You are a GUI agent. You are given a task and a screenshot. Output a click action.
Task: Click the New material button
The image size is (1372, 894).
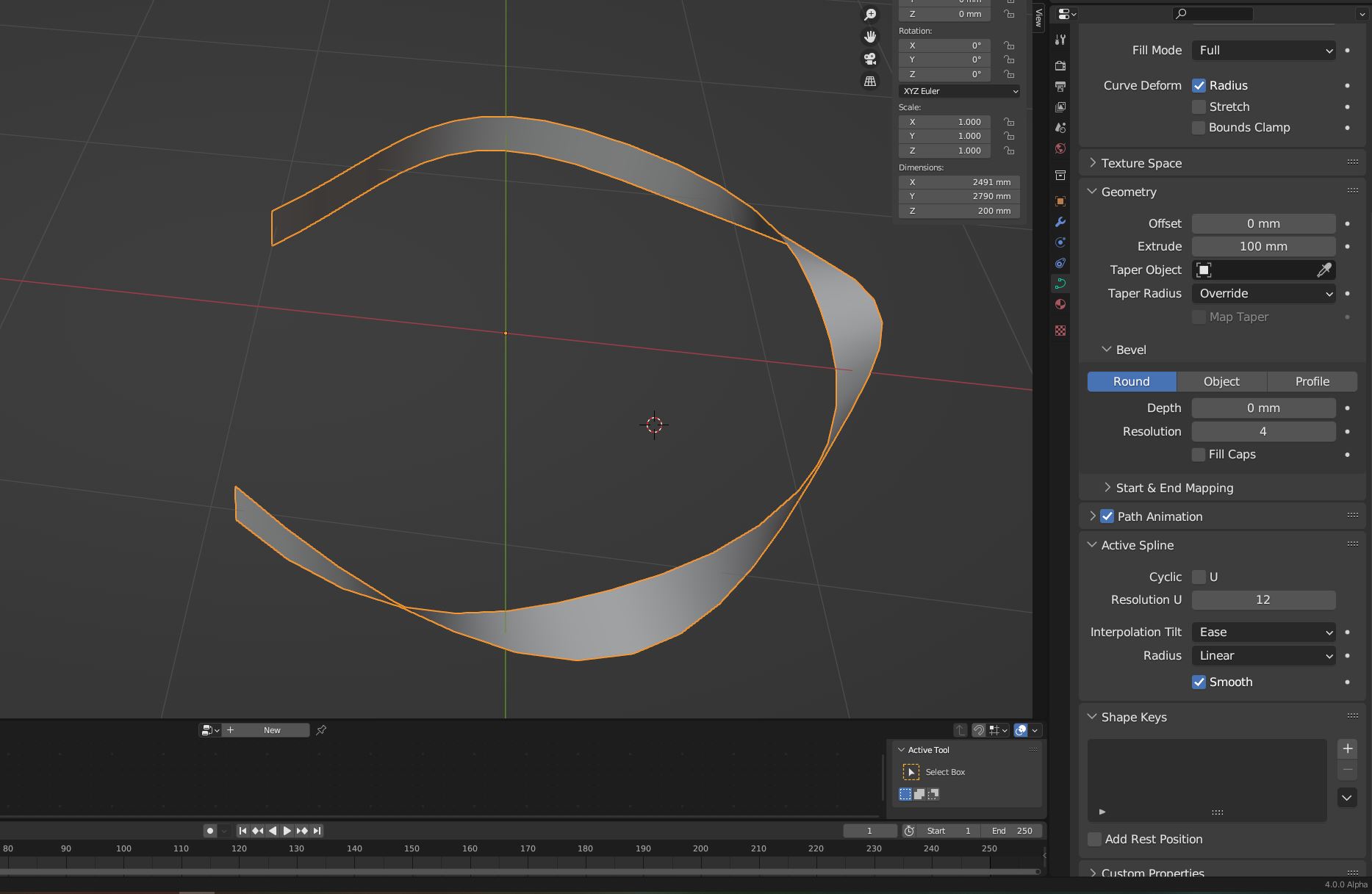(x=265, y=730)
